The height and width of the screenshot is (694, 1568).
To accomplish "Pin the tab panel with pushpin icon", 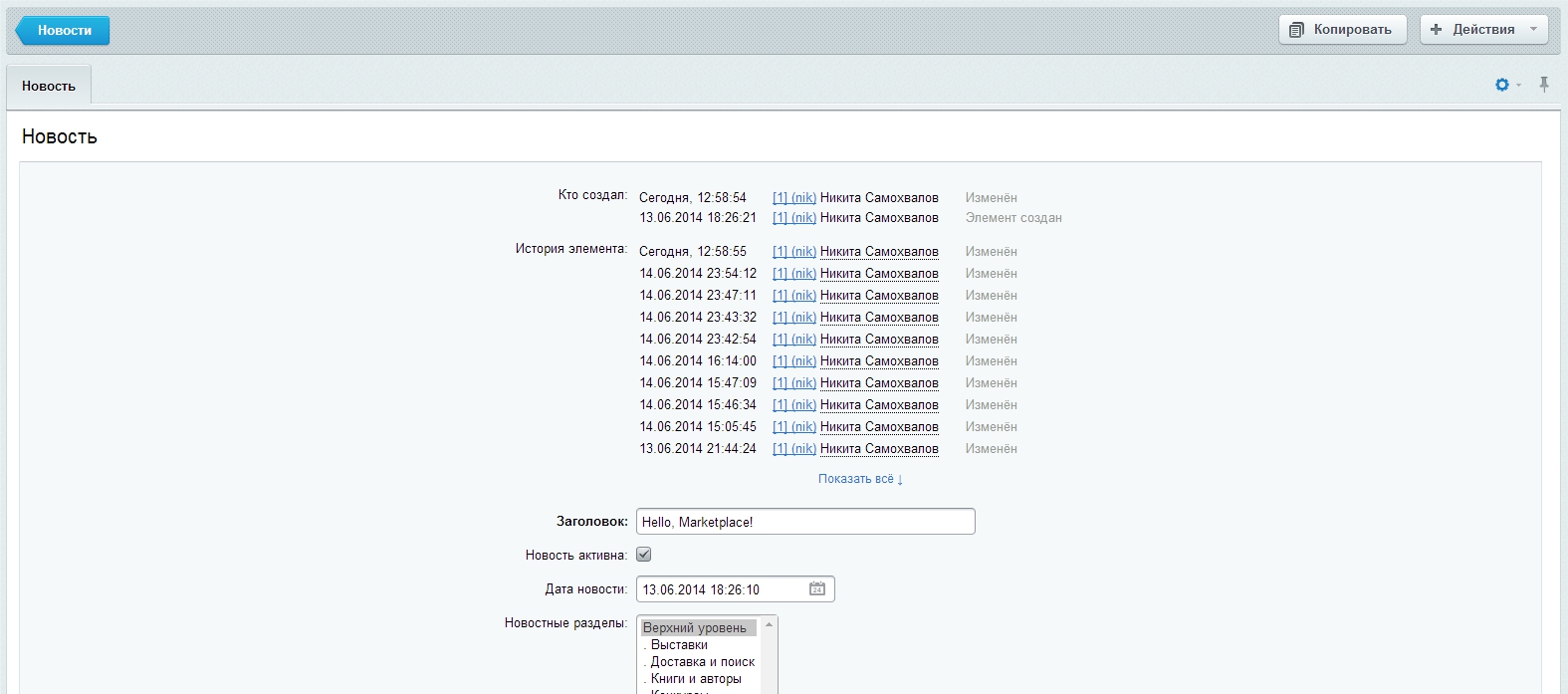I will point(1544,85).
